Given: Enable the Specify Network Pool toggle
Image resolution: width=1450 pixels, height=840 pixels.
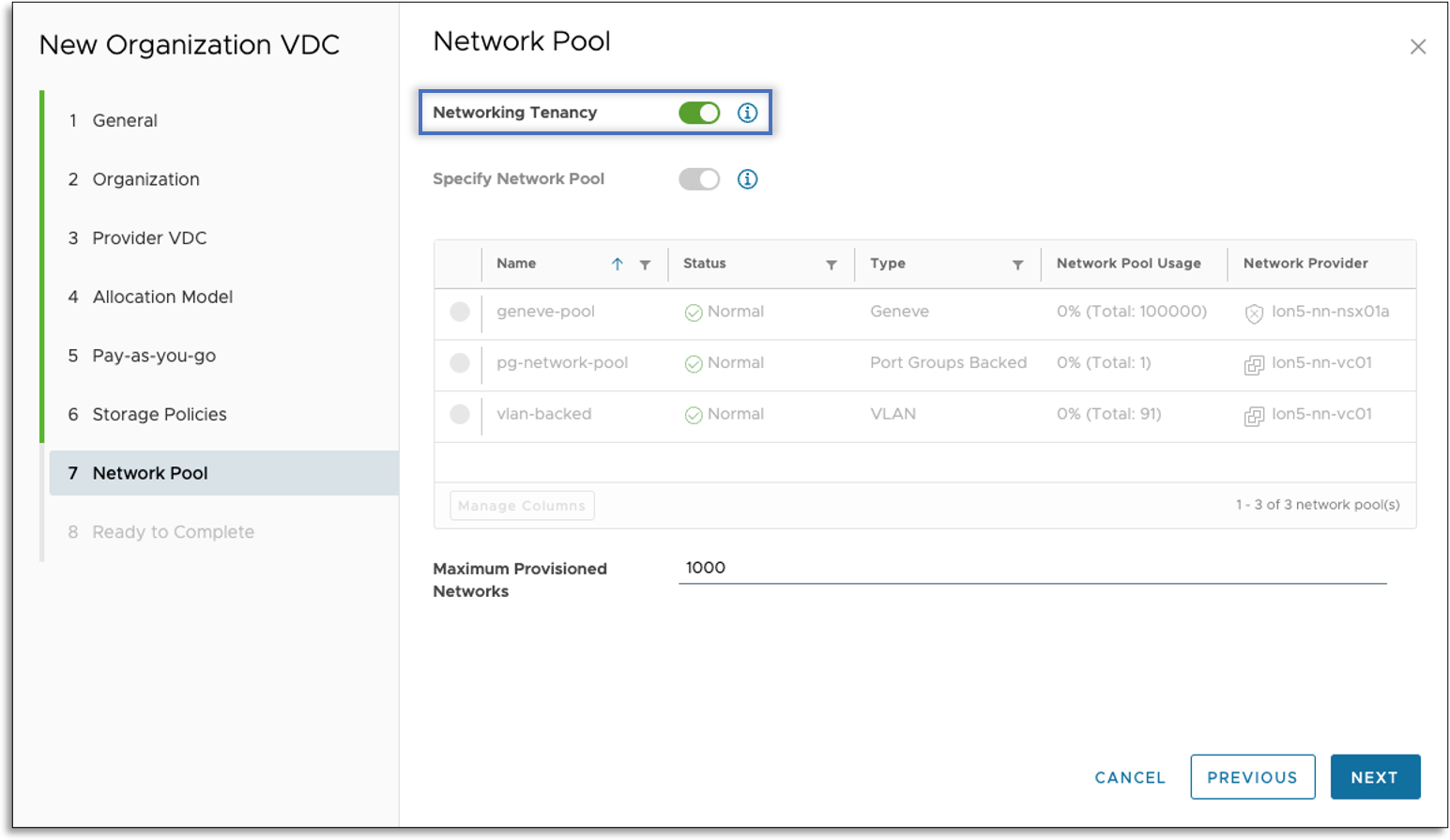Looking at the screenshot, I should coord(699,179).
